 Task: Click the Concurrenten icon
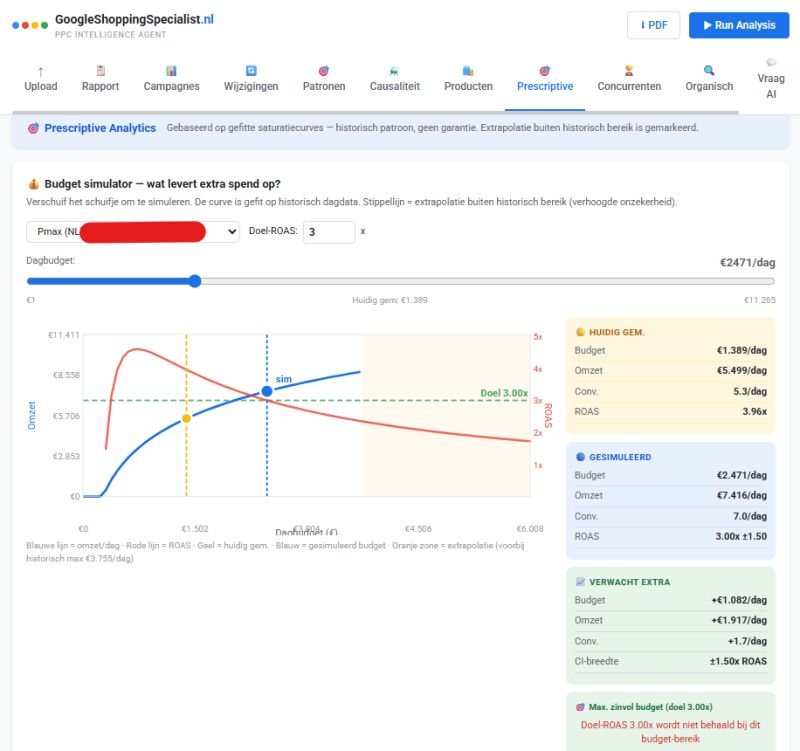tap(628, 72)
